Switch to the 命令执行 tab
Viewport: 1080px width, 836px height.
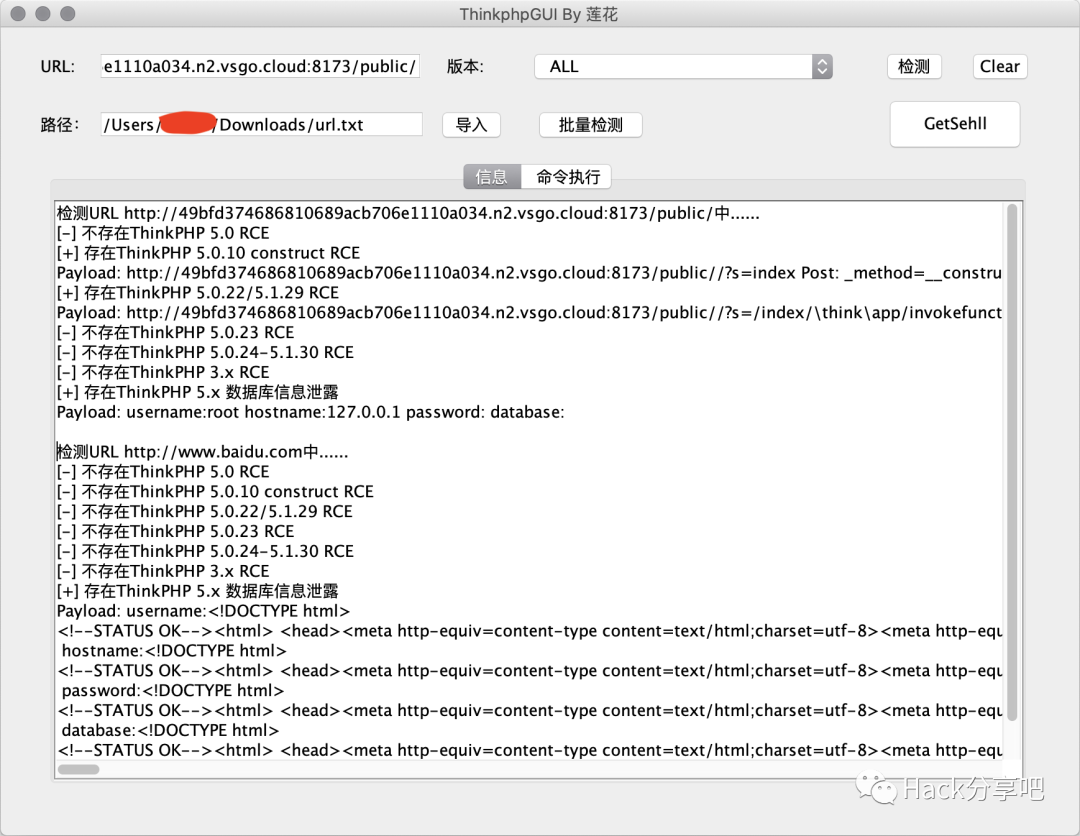point(568,177)
